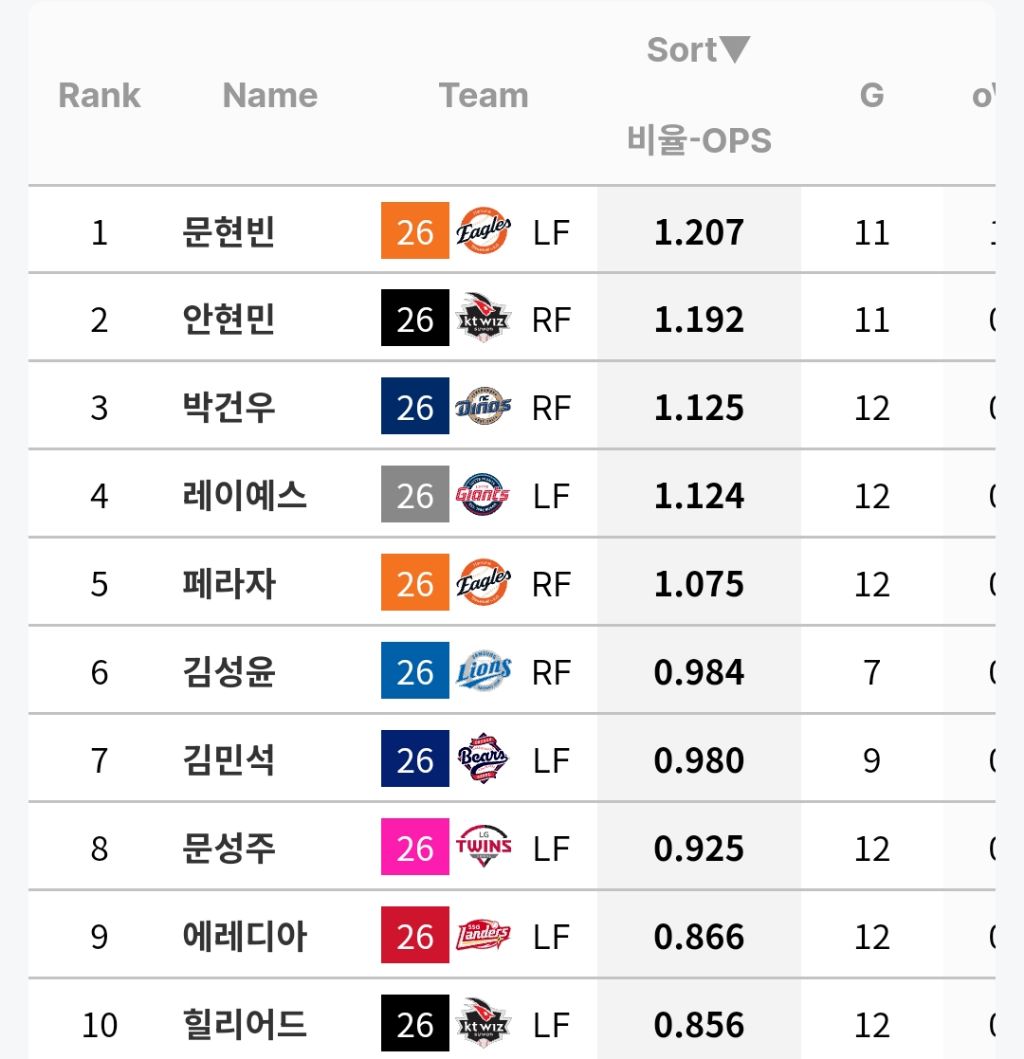Sort table by G column header
Viewport: 1024px width, 1059px height.
click(x=871, y=95)
